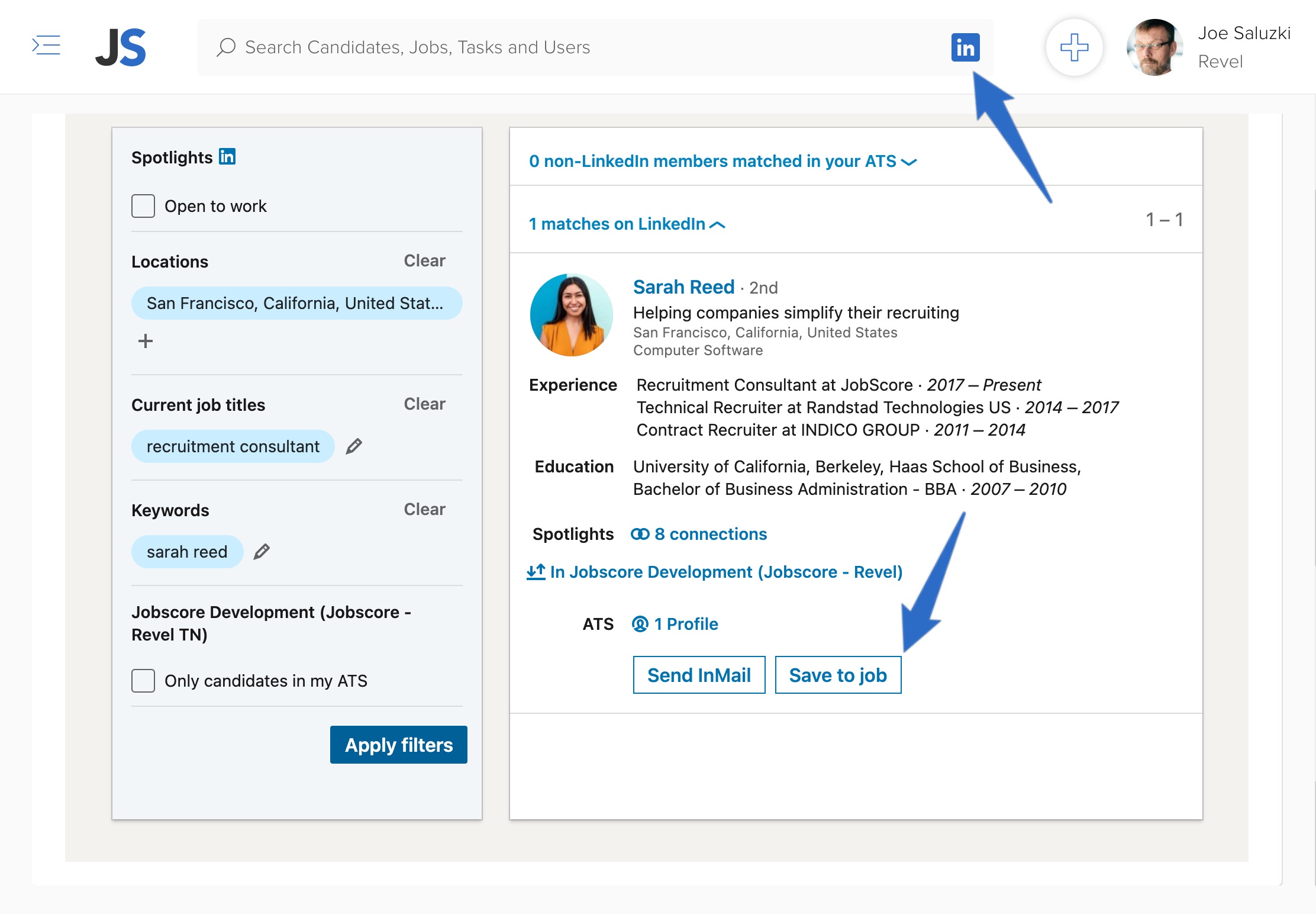Click the 1 – 1 result count
This screenshot has width=1316, height=914.
[1165, 220]
